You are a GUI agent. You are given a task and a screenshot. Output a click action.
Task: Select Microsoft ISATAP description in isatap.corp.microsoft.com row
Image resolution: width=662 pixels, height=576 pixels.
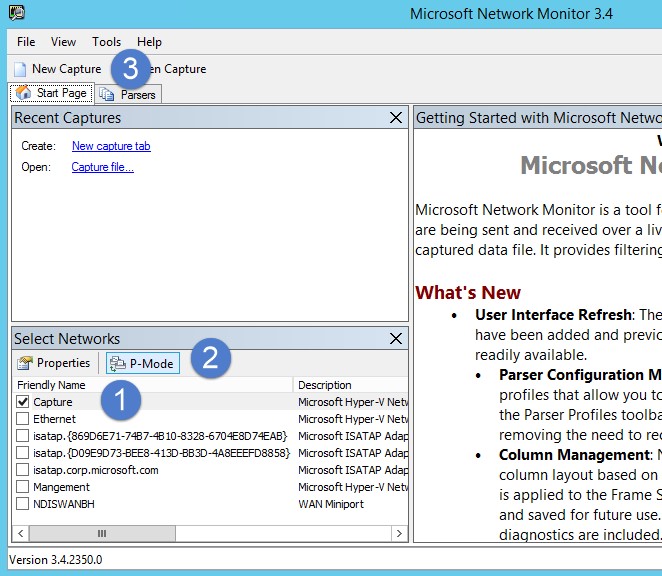coord(353,470)
